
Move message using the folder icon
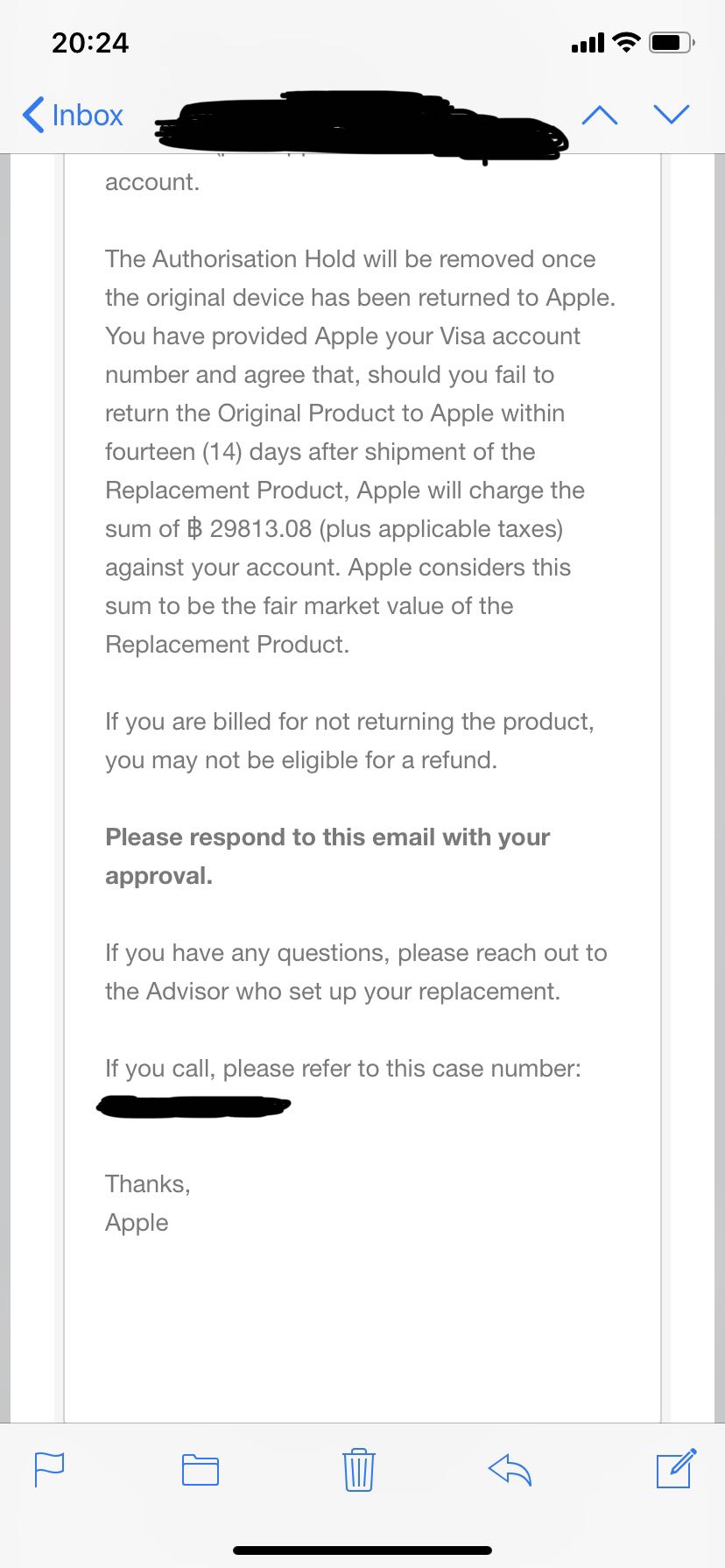(201, 1469)
